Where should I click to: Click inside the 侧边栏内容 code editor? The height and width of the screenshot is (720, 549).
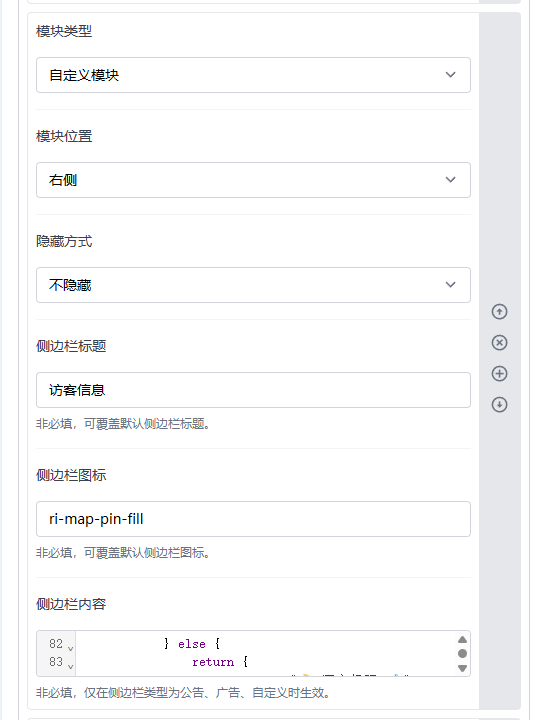266,653
